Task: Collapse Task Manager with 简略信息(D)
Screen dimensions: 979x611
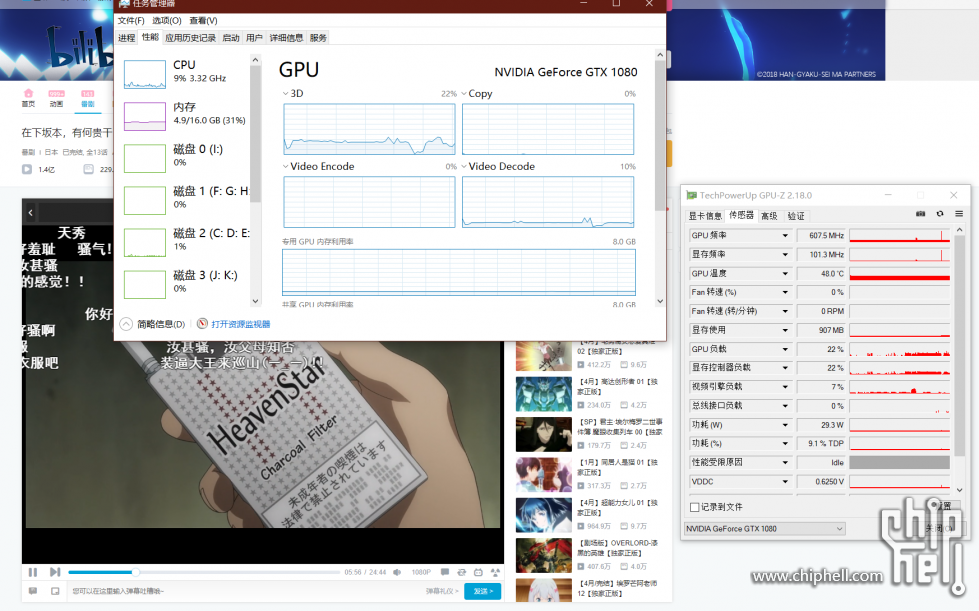Action: tap(152, 324)
